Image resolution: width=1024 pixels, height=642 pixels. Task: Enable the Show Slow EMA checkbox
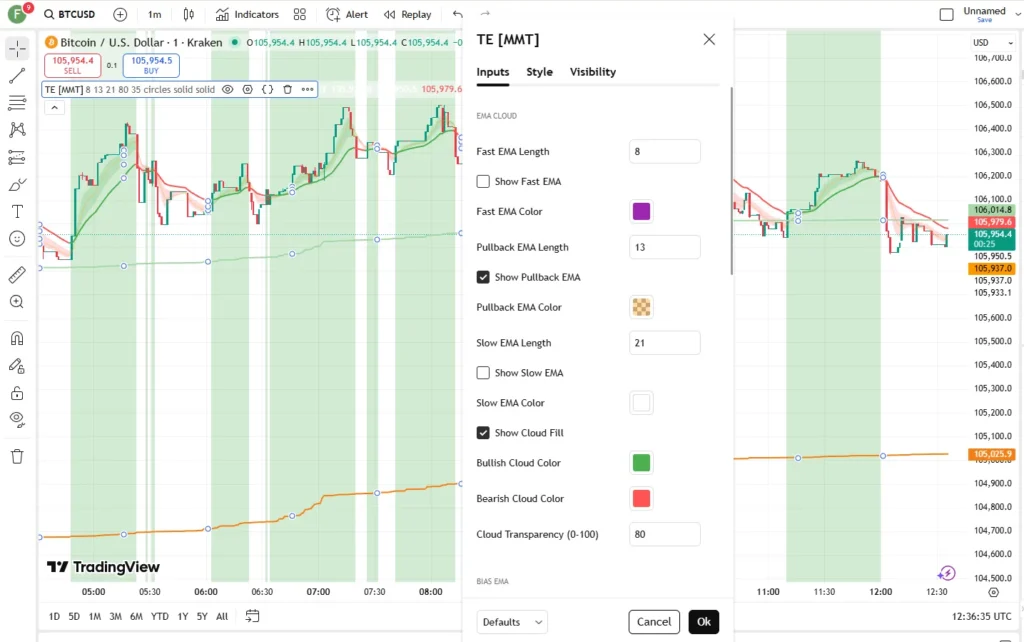point(483,373)
